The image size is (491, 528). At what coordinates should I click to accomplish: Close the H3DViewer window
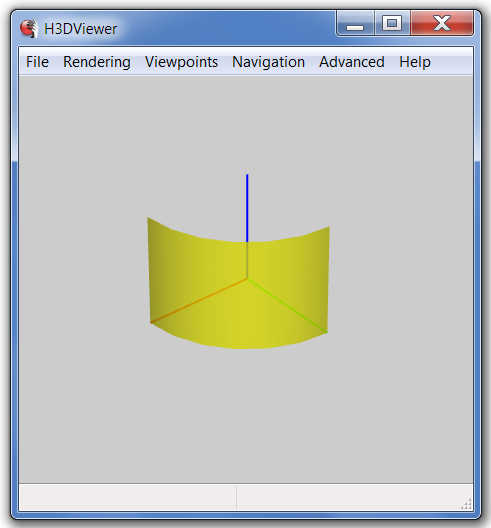tap(442, 23)
